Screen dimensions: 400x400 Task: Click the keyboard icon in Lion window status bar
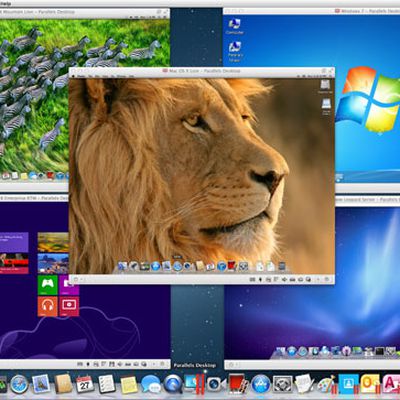tap(253, 280)
